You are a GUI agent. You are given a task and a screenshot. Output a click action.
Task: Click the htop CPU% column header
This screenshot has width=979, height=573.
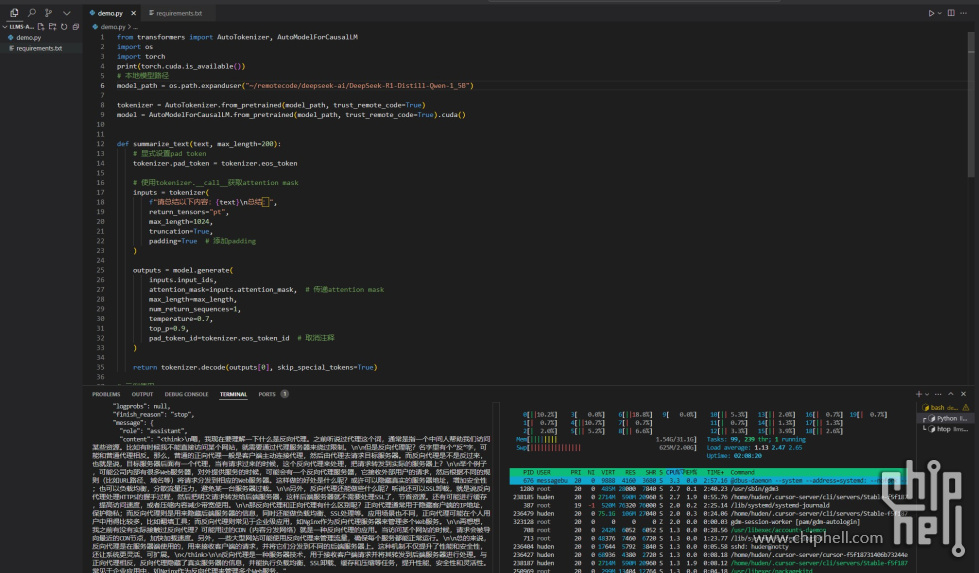(x=674, y=473)
